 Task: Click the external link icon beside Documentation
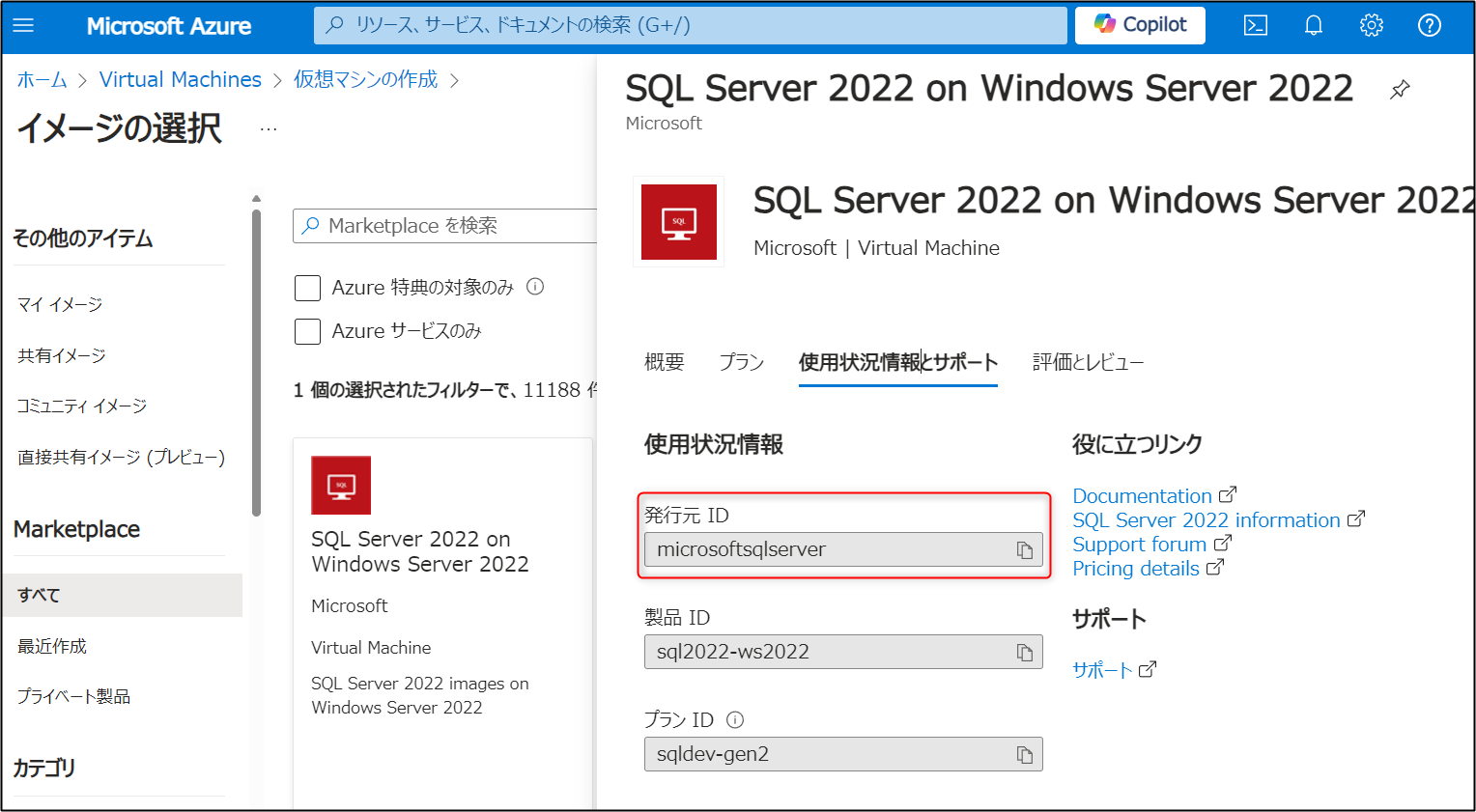tap(1227, 495)
